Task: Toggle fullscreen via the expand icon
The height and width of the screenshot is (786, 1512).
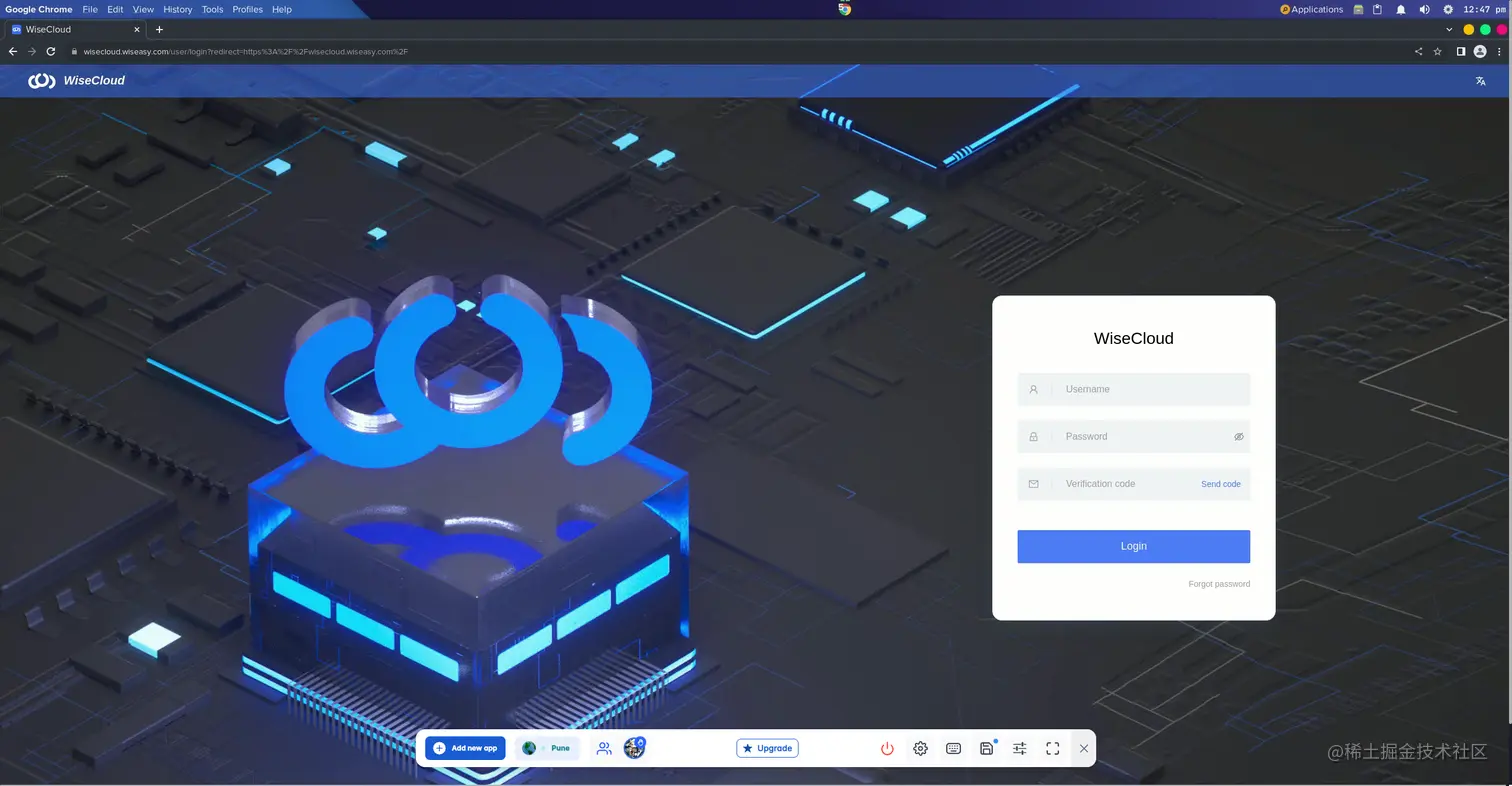Action: coord(1053,748)
